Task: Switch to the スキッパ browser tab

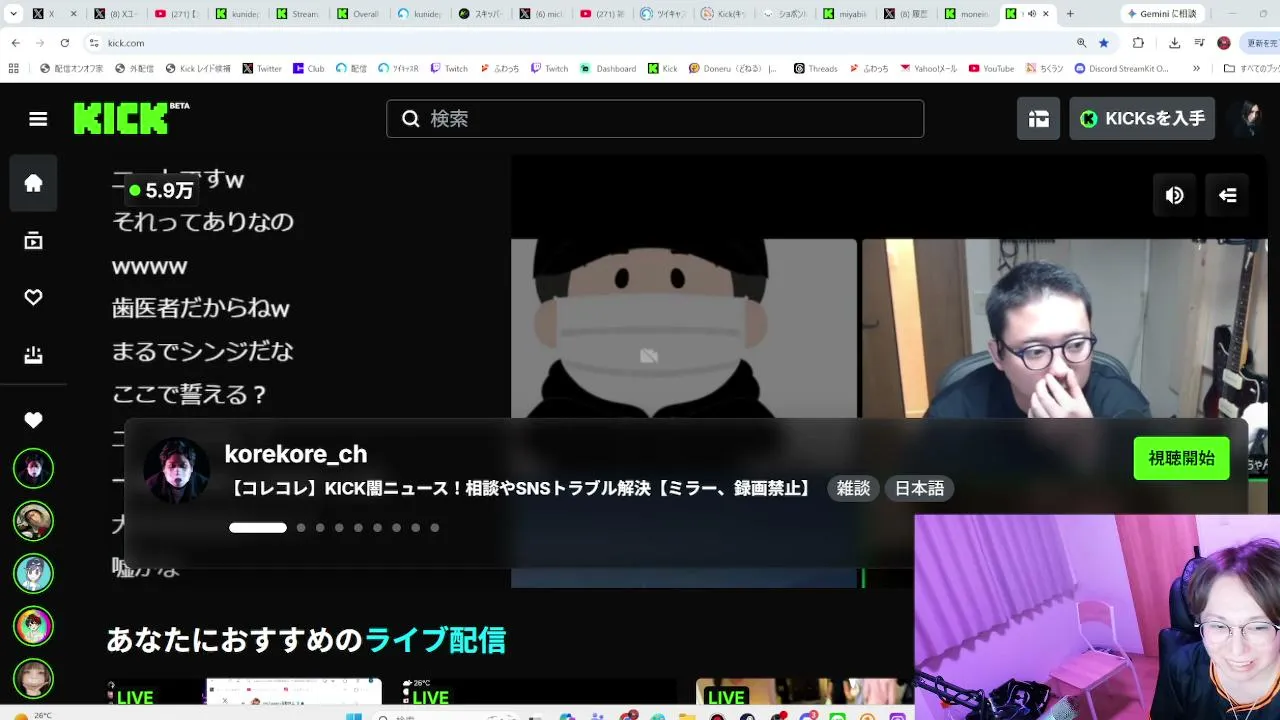Action: (479, 14)
